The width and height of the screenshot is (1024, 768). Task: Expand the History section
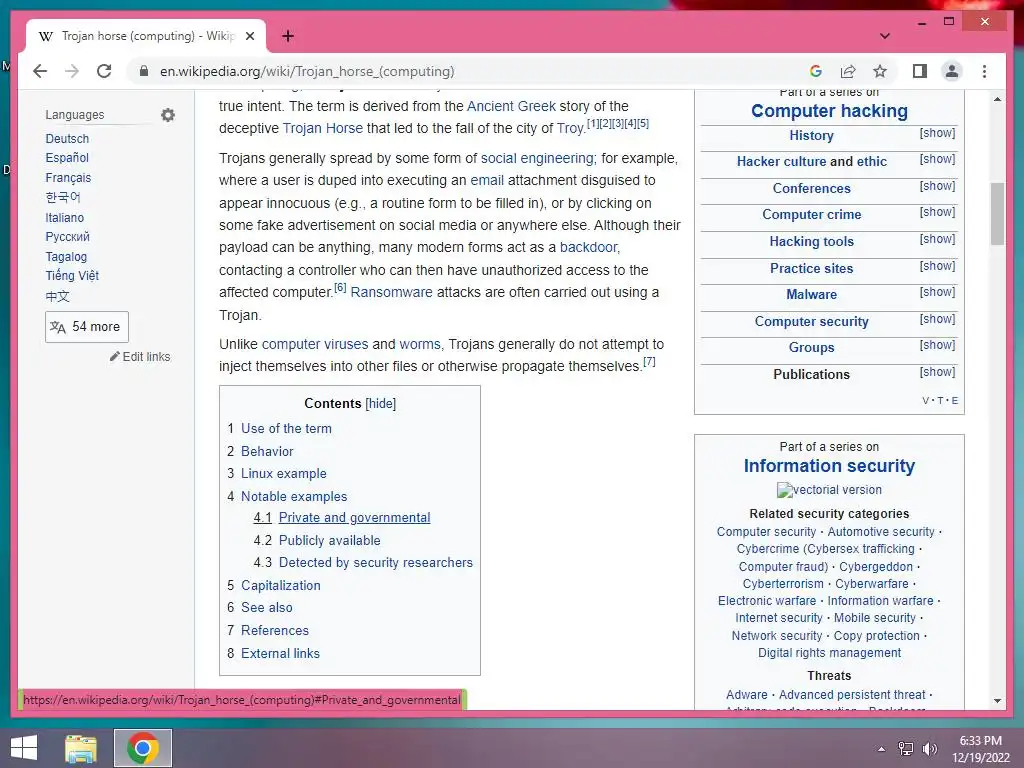point(937,133)
